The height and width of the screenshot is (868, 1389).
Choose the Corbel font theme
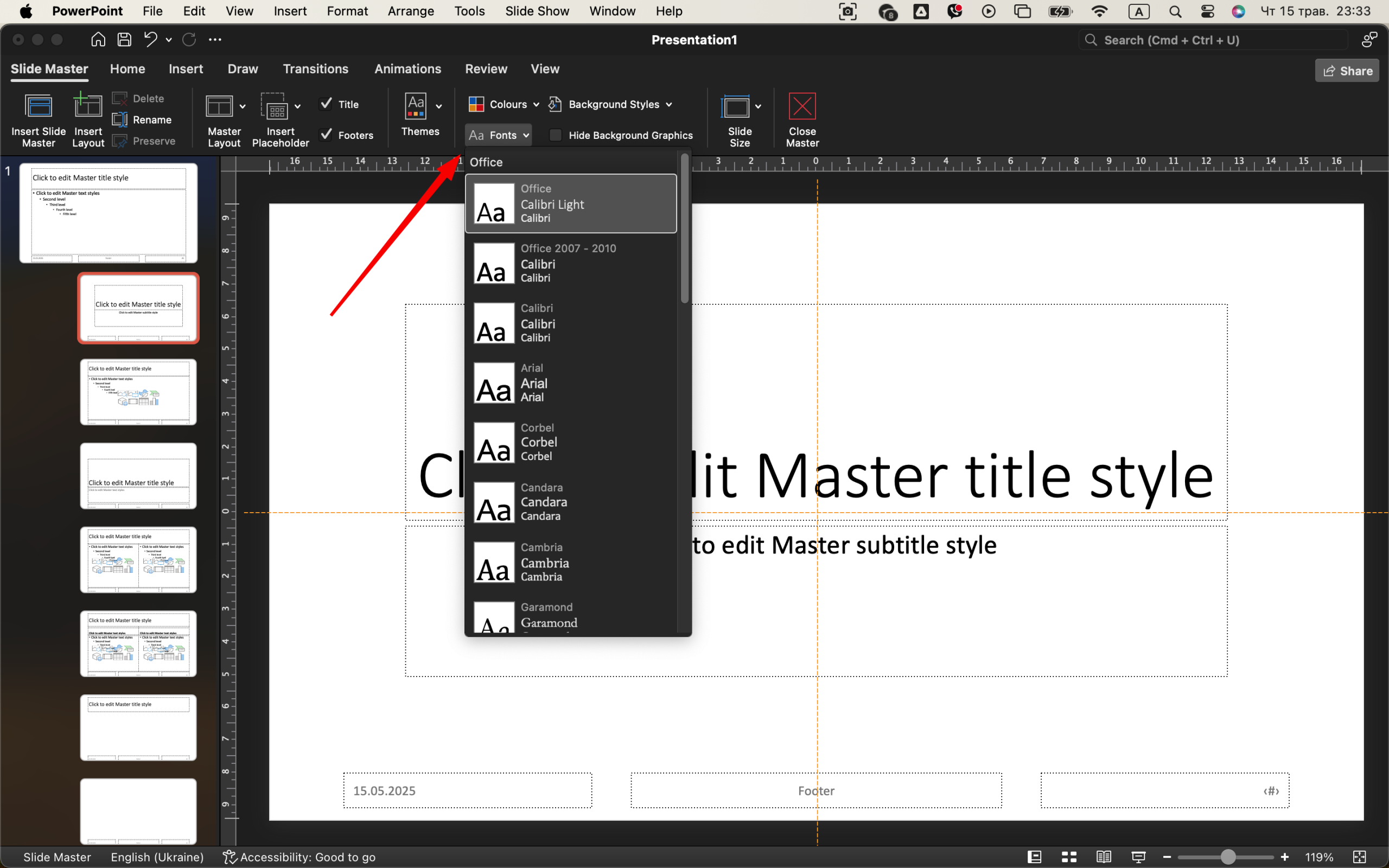pos(571,442)
